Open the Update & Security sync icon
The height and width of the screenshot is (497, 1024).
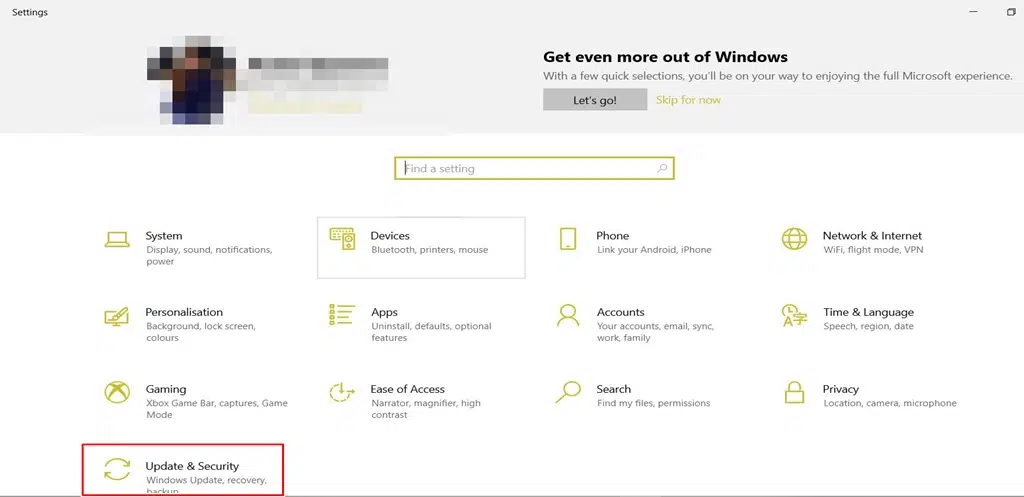coord(118,469)
